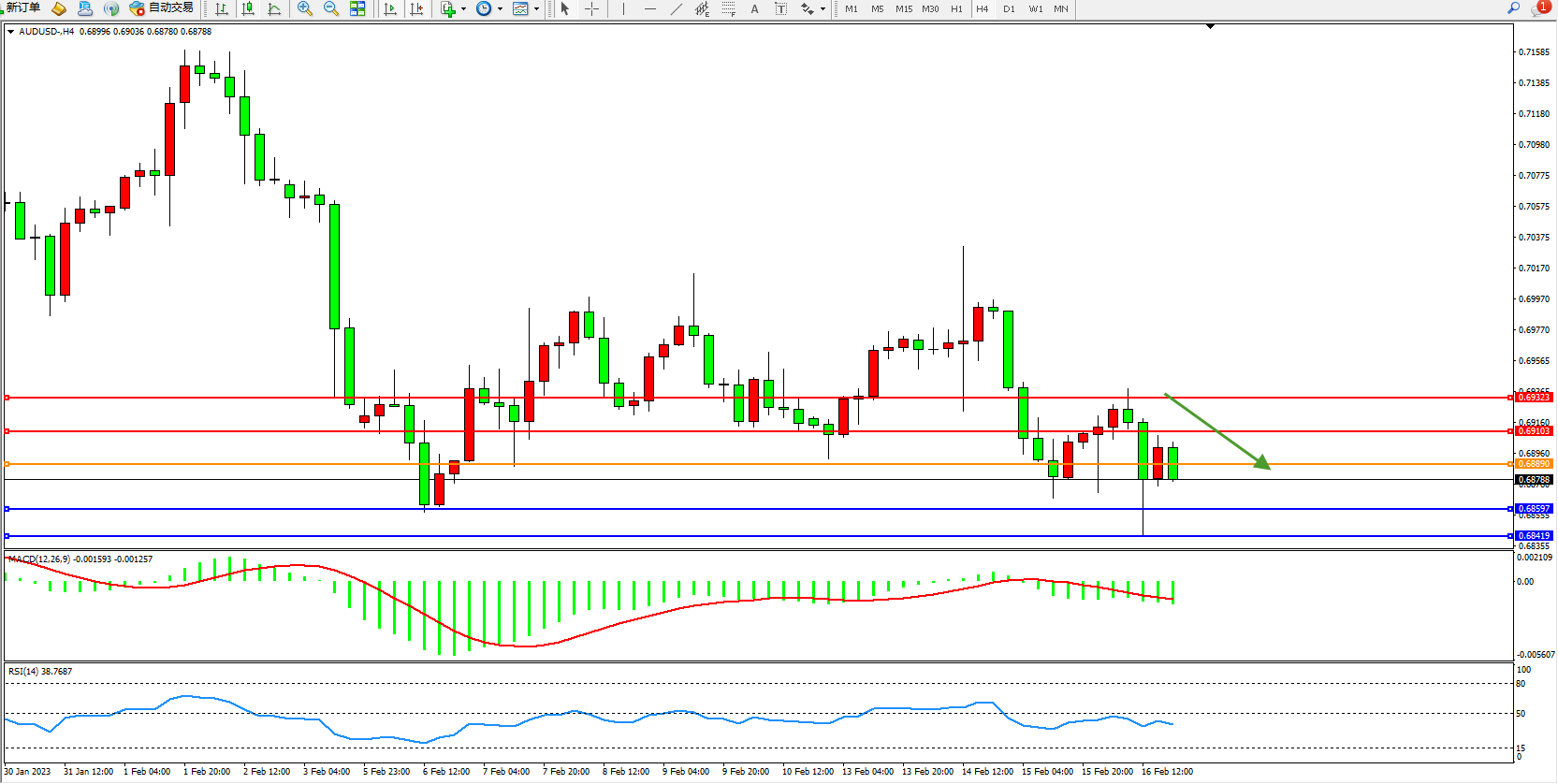The height and width of the screenshot is (784, 1558).
Task: Expand the periodicity clock dropdown arrow
Action: (500, 8)
